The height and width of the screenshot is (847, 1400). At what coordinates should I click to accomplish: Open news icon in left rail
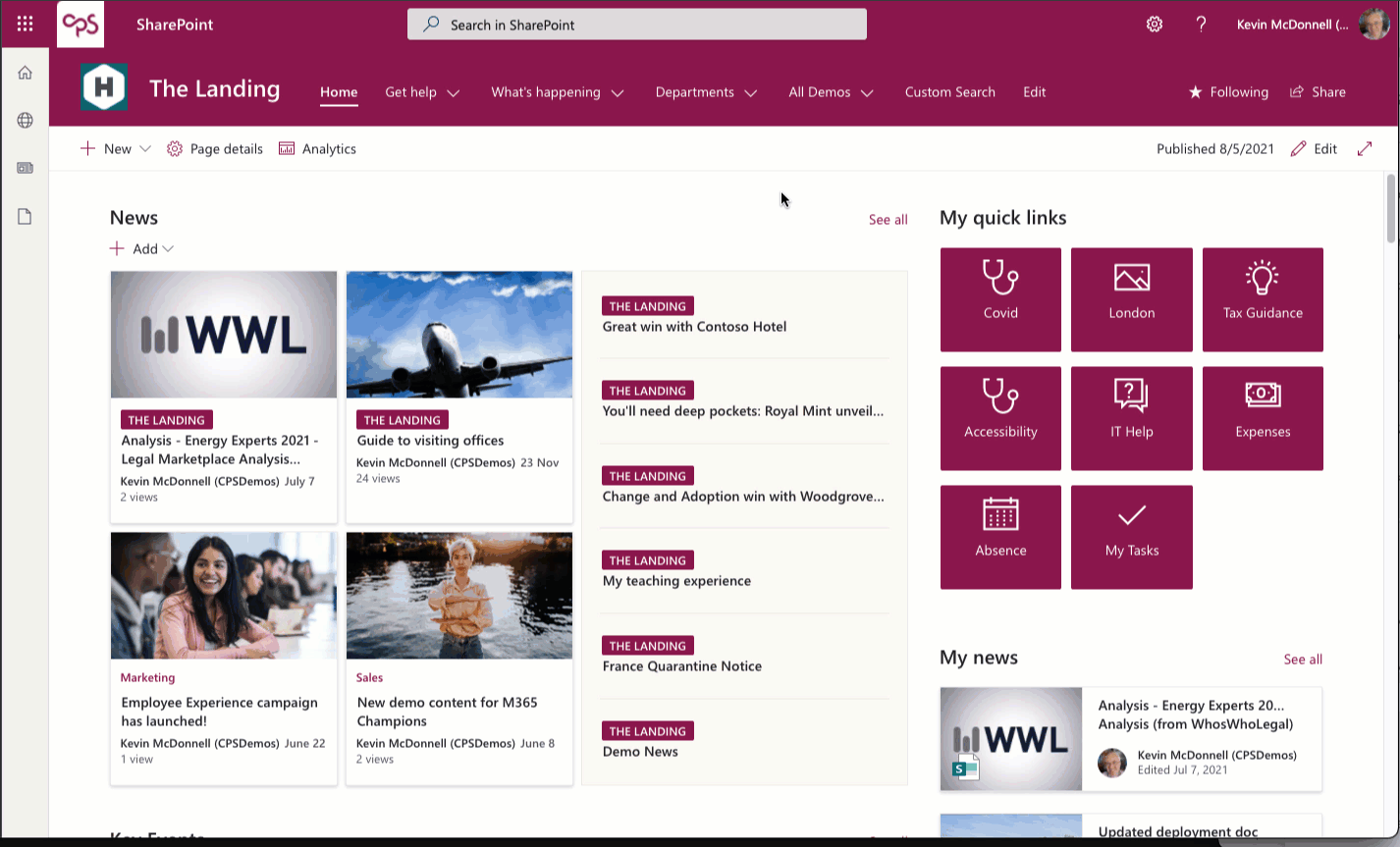point(25,168)
